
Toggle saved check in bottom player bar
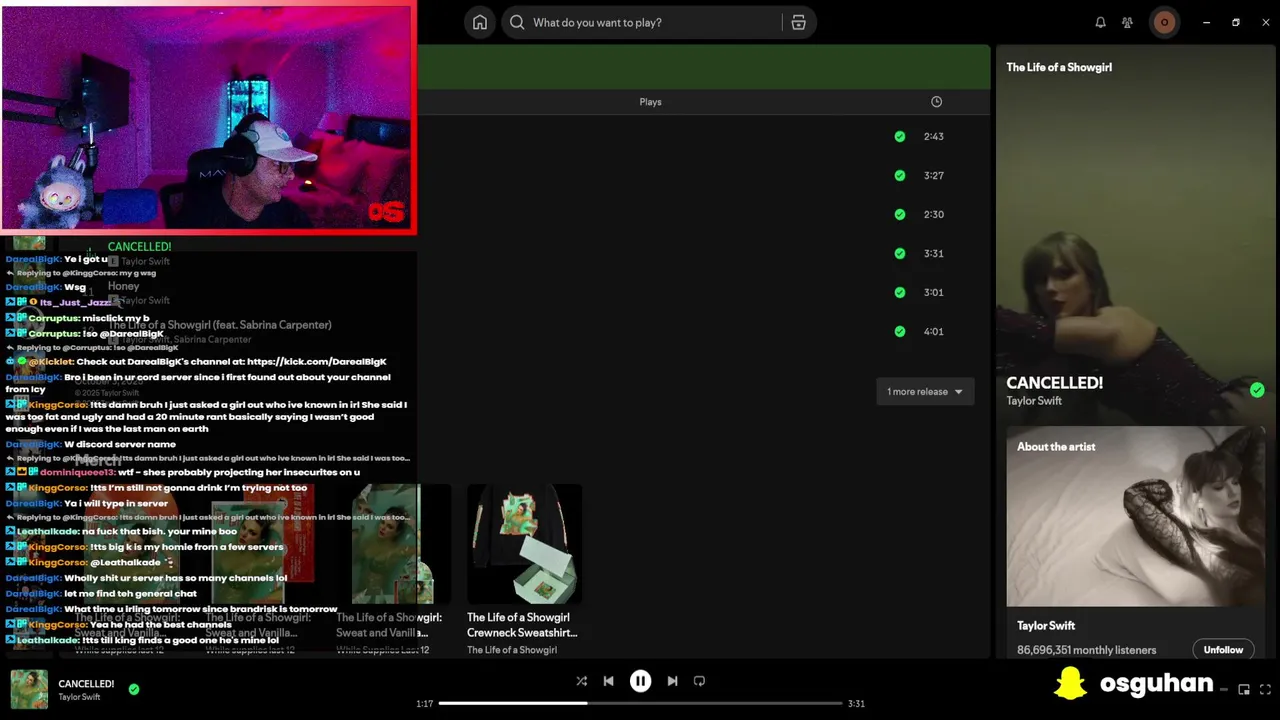pyautogui.click(x=134, y=689)
